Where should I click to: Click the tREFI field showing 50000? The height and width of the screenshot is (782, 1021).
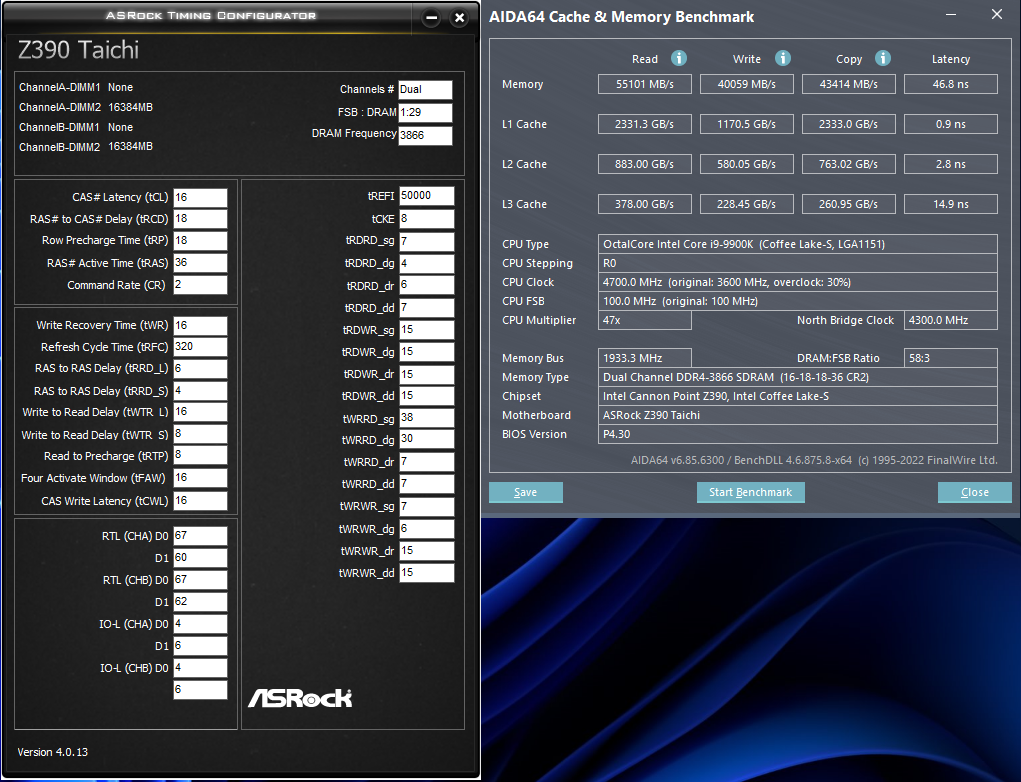point(427,196)
